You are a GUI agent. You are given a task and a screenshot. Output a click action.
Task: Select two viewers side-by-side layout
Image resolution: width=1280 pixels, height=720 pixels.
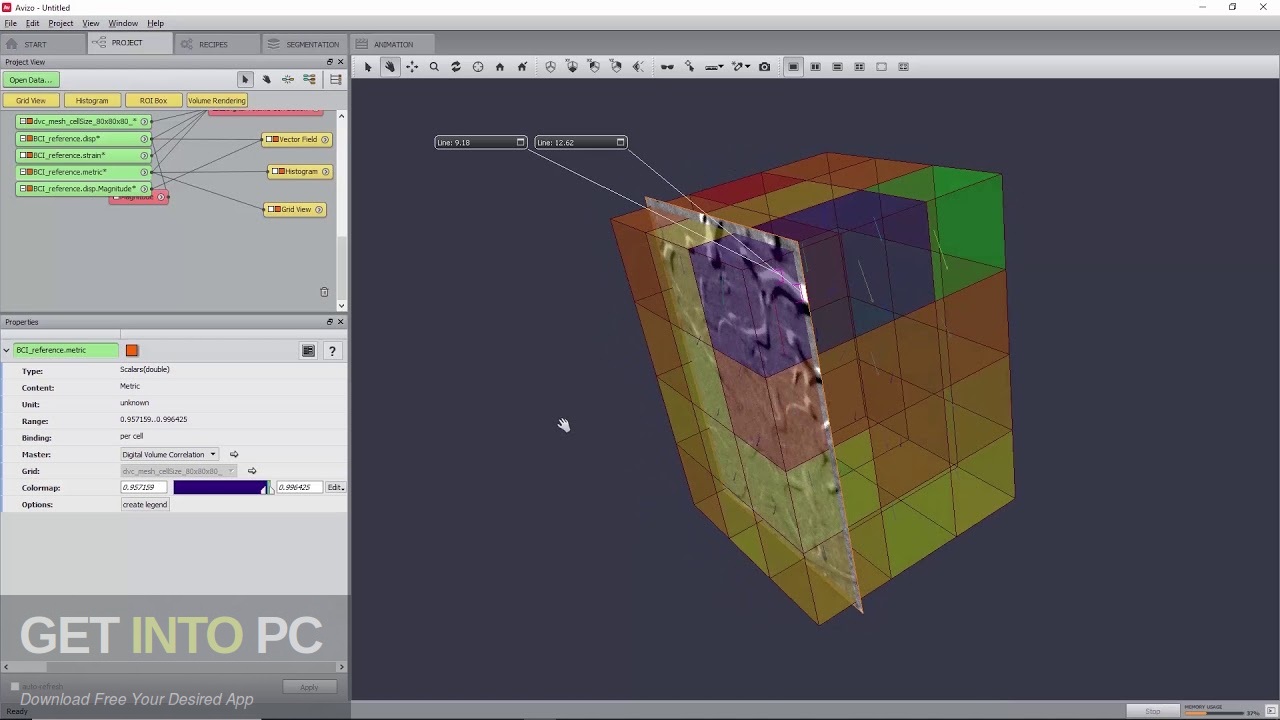pyautogui.click(x=815, y=67)
